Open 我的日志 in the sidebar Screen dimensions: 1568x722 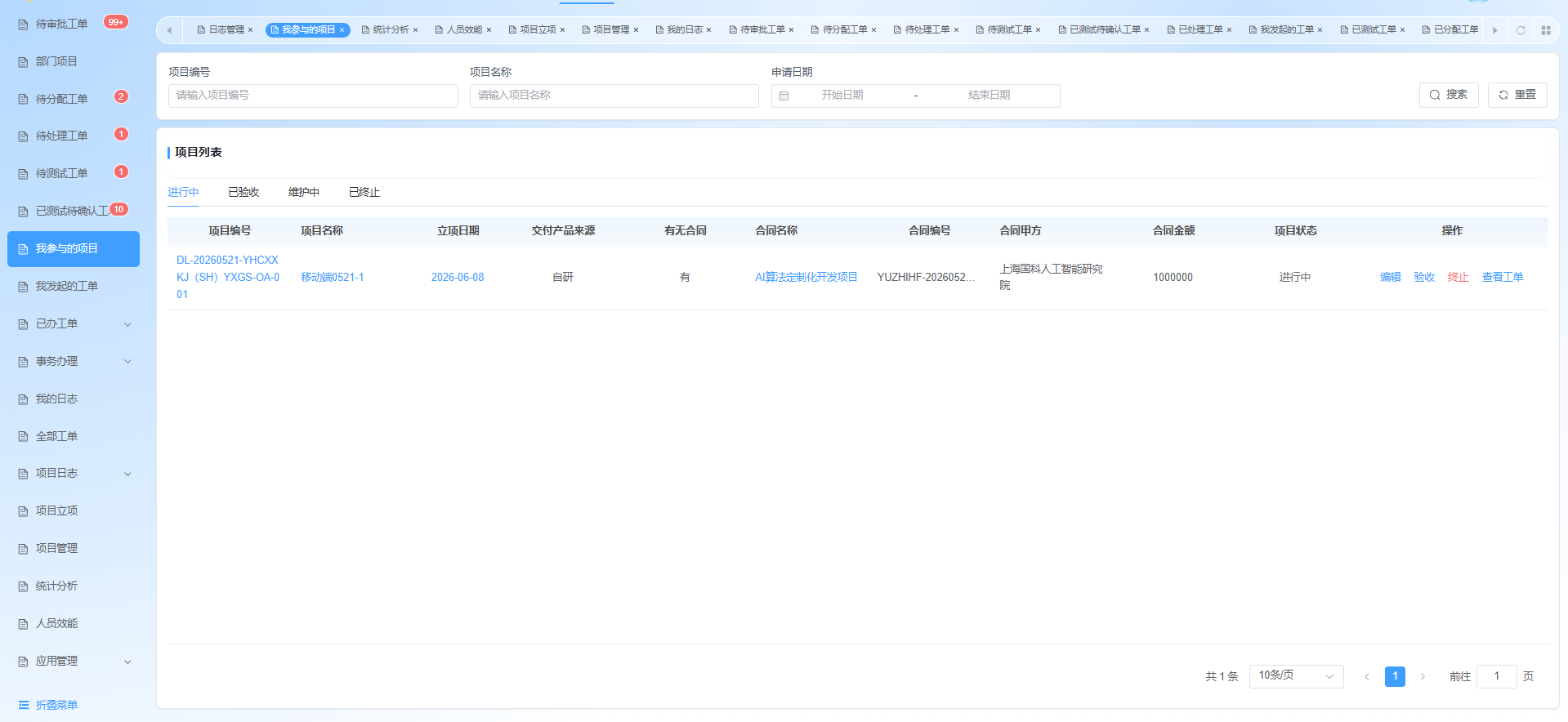[x=74, y=399]
